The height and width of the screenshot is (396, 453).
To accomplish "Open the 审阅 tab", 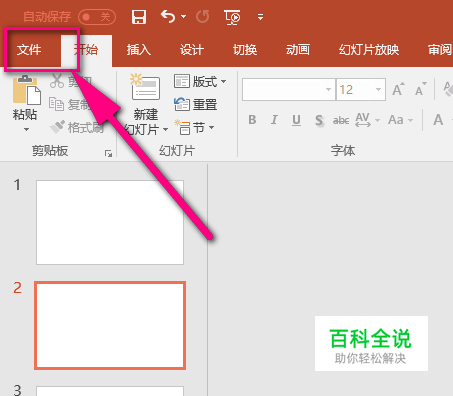I will 440,50.
